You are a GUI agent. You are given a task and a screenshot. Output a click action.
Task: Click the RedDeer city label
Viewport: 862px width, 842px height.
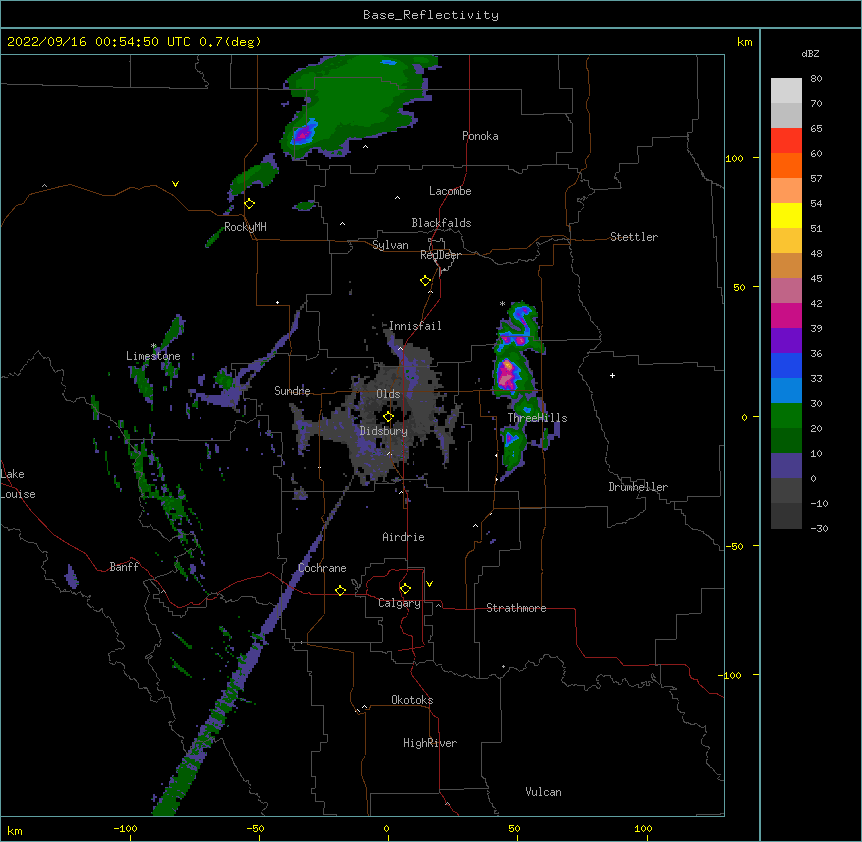click(x=440, y=255)
